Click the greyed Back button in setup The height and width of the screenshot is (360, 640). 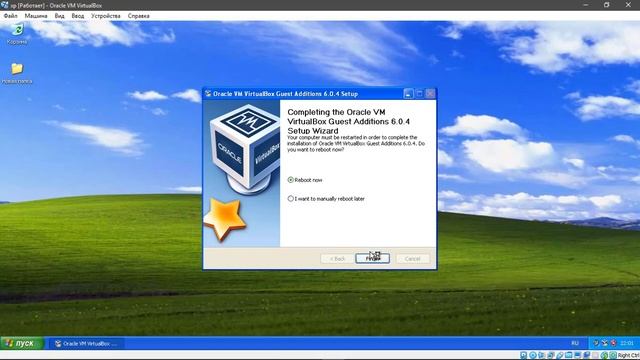tap(337, 258)
